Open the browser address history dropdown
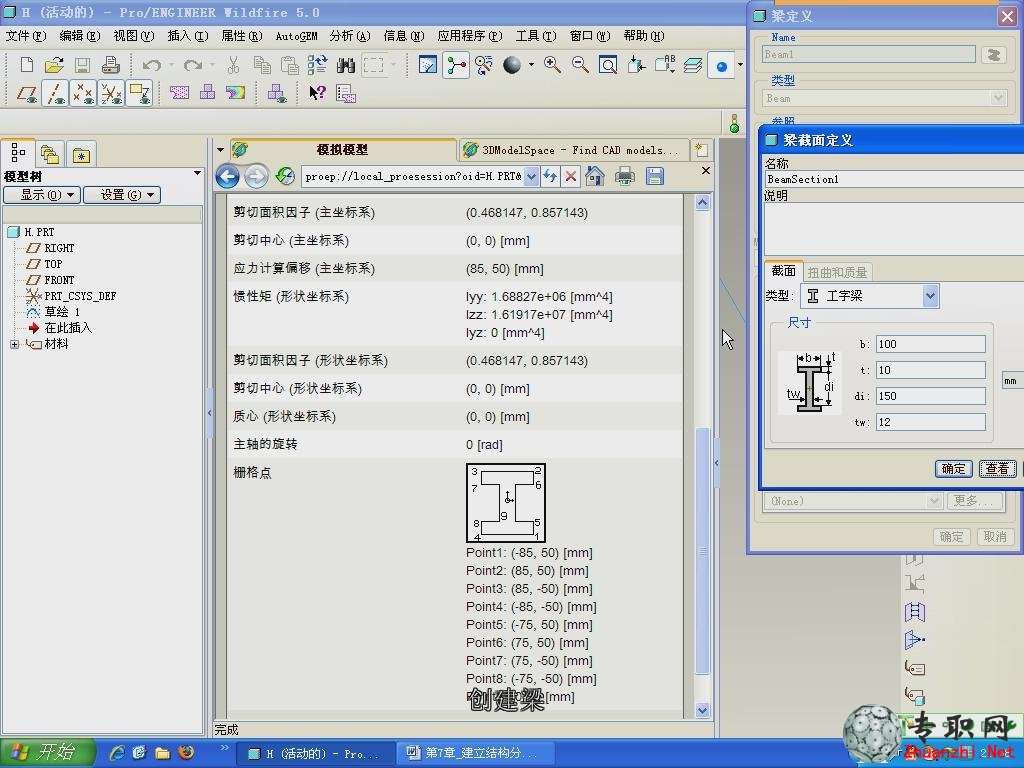1024x768 pixels. pos(532,176)
